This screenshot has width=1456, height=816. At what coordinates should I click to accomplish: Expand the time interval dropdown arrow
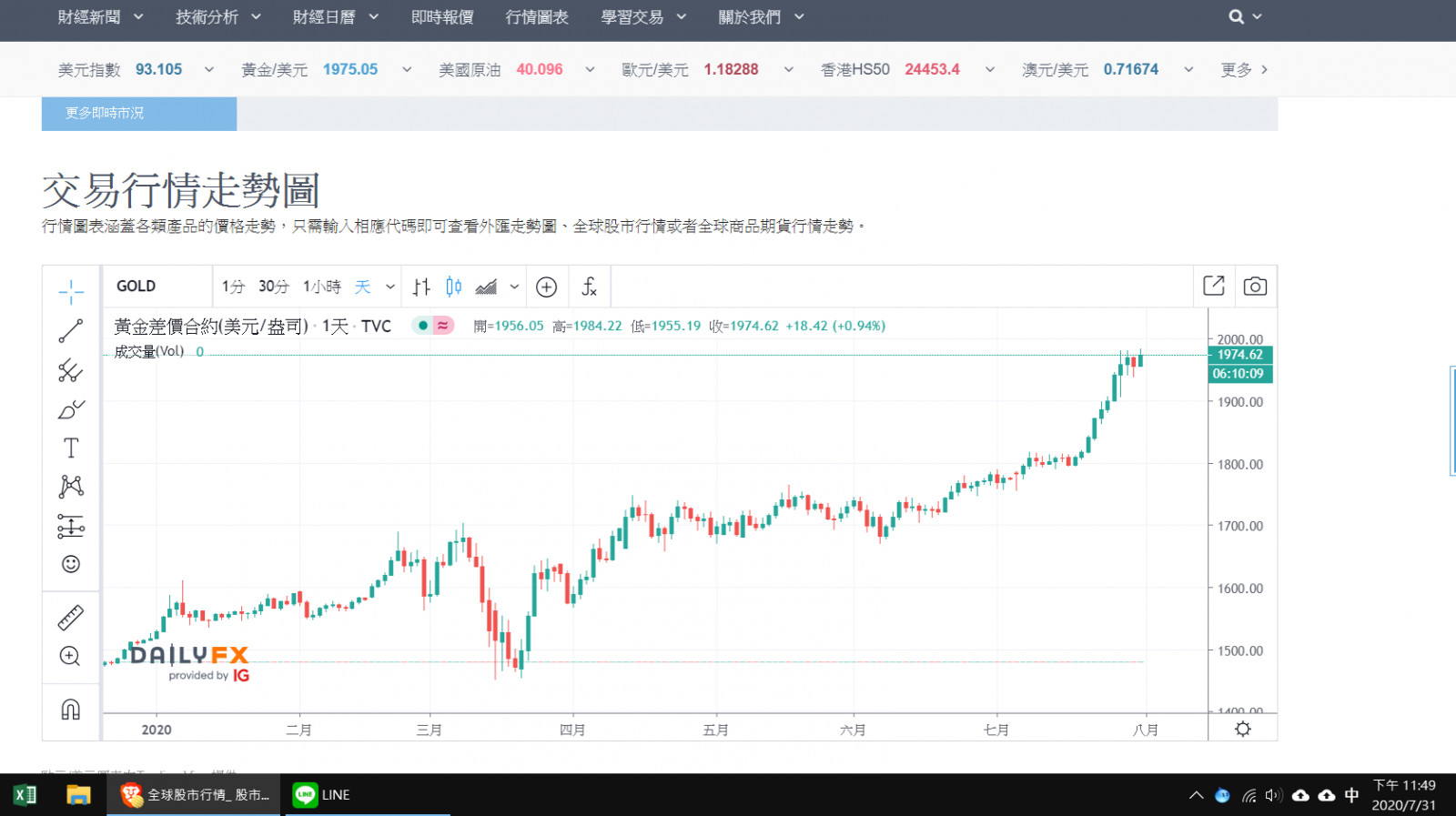(390, 287)
